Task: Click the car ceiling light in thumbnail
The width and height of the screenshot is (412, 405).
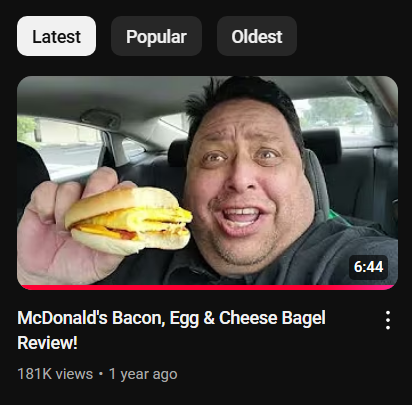Action: 100,117
